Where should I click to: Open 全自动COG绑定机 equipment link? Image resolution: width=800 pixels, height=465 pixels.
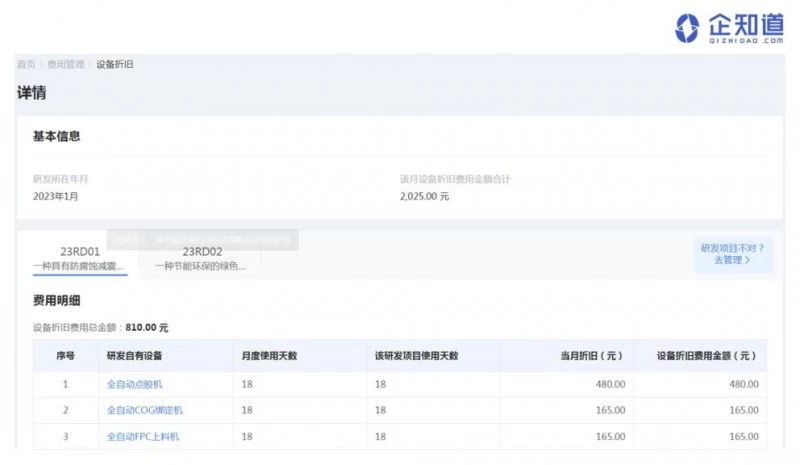pos(145,410)
